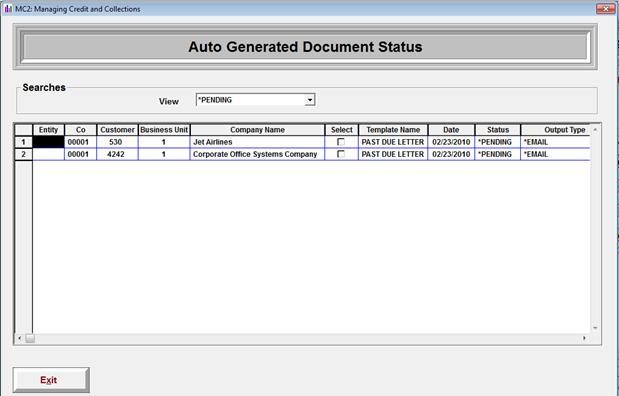Click the Company Name column header
This screenshot has height=396, width=619.
(x=257, y=130)
